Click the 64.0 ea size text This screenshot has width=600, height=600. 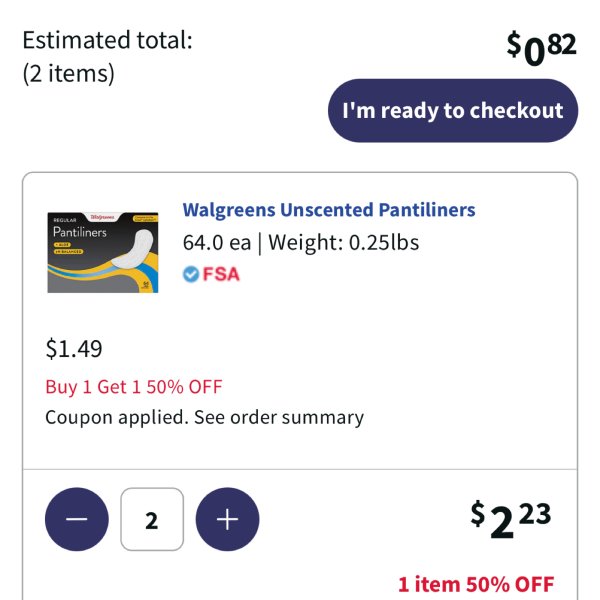(217, 243)
